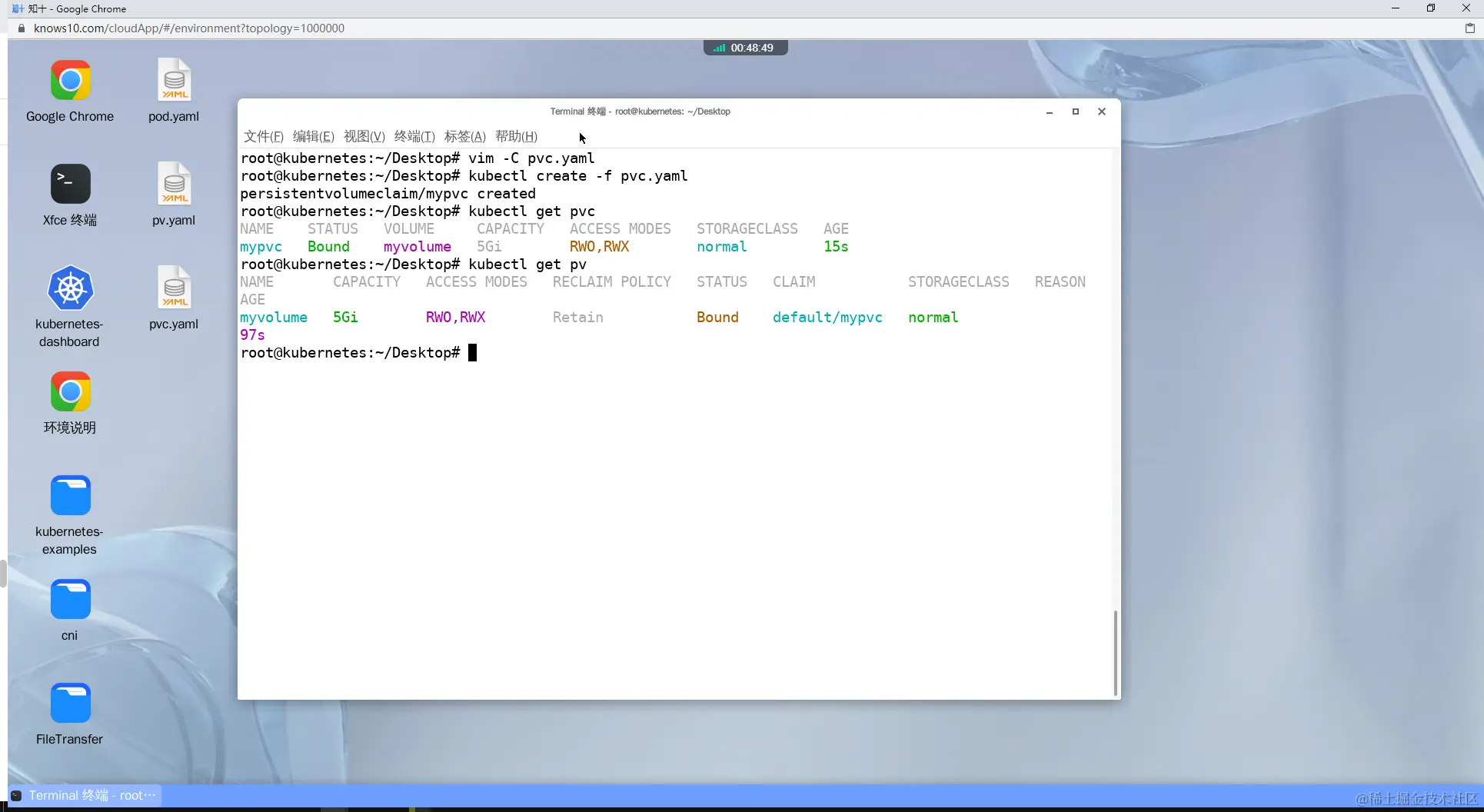Viewport: 1484px width, 812px height.
Task: Click the 'kubectl get pvc' command line
Action: pyautogui.click(x=418, y=211)
